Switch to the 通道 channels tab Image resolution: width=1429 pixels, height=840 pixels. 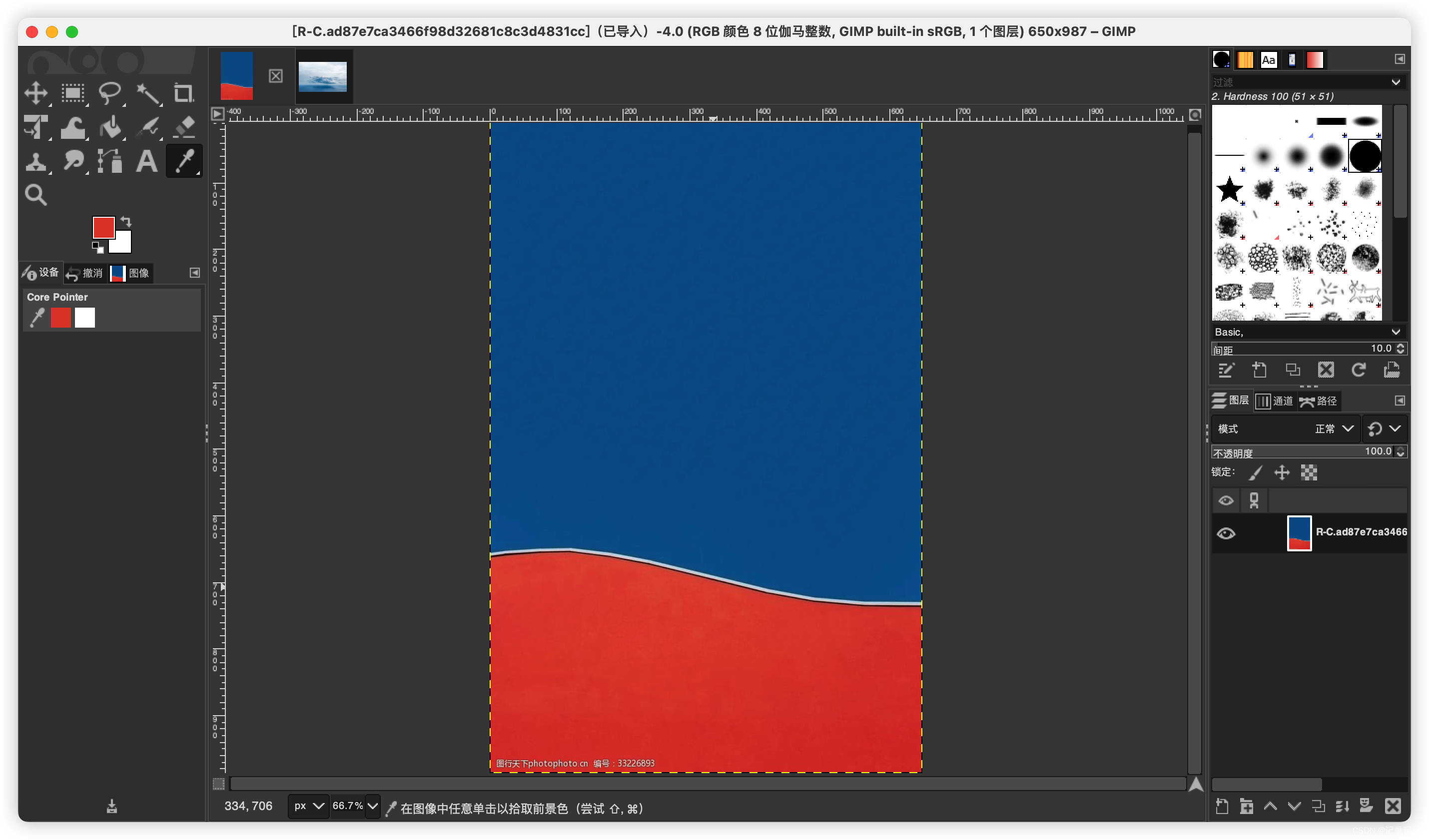(1274, 401)
